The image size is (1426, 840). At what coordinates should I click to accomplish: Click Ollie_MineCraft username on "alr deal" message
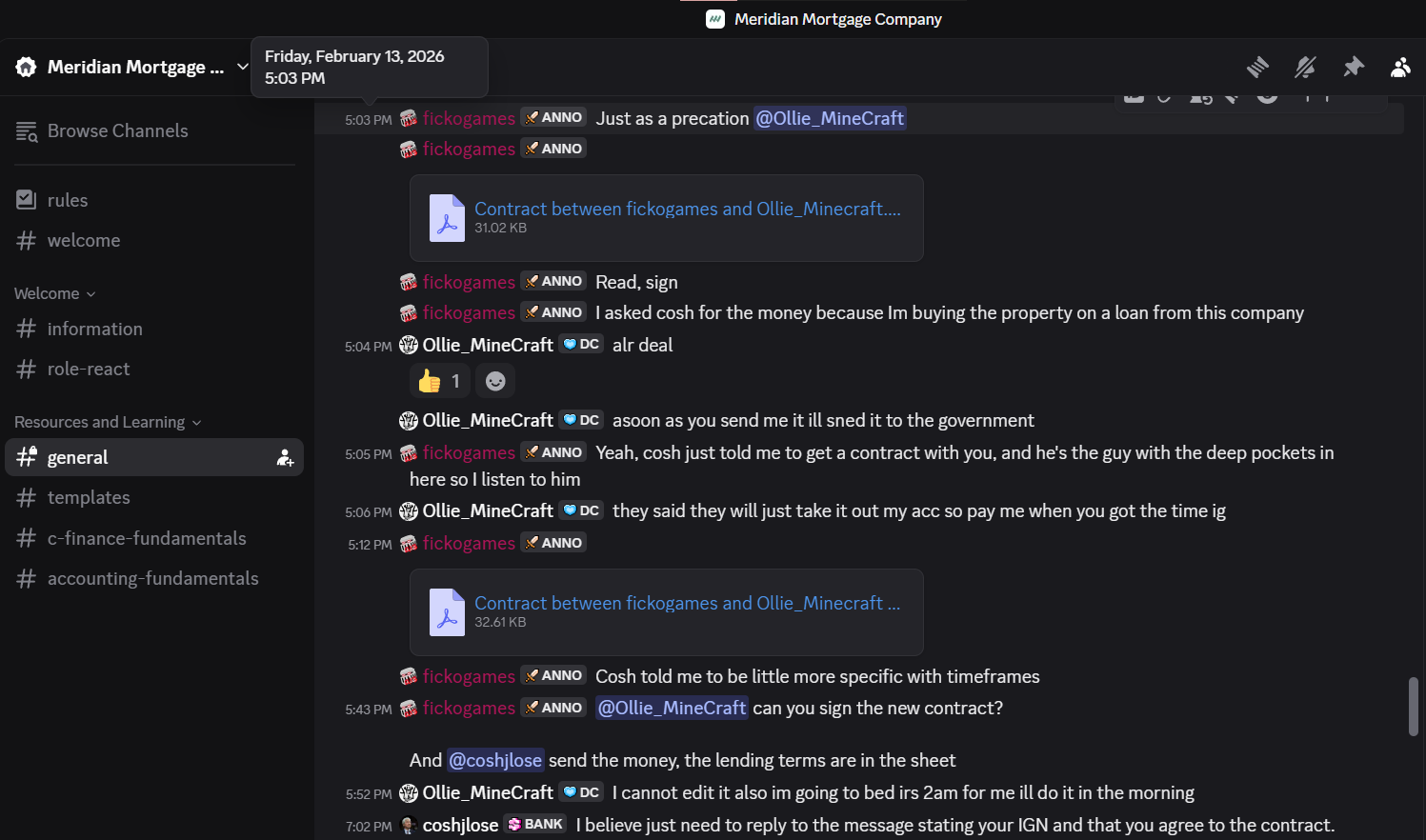point(488,346)
